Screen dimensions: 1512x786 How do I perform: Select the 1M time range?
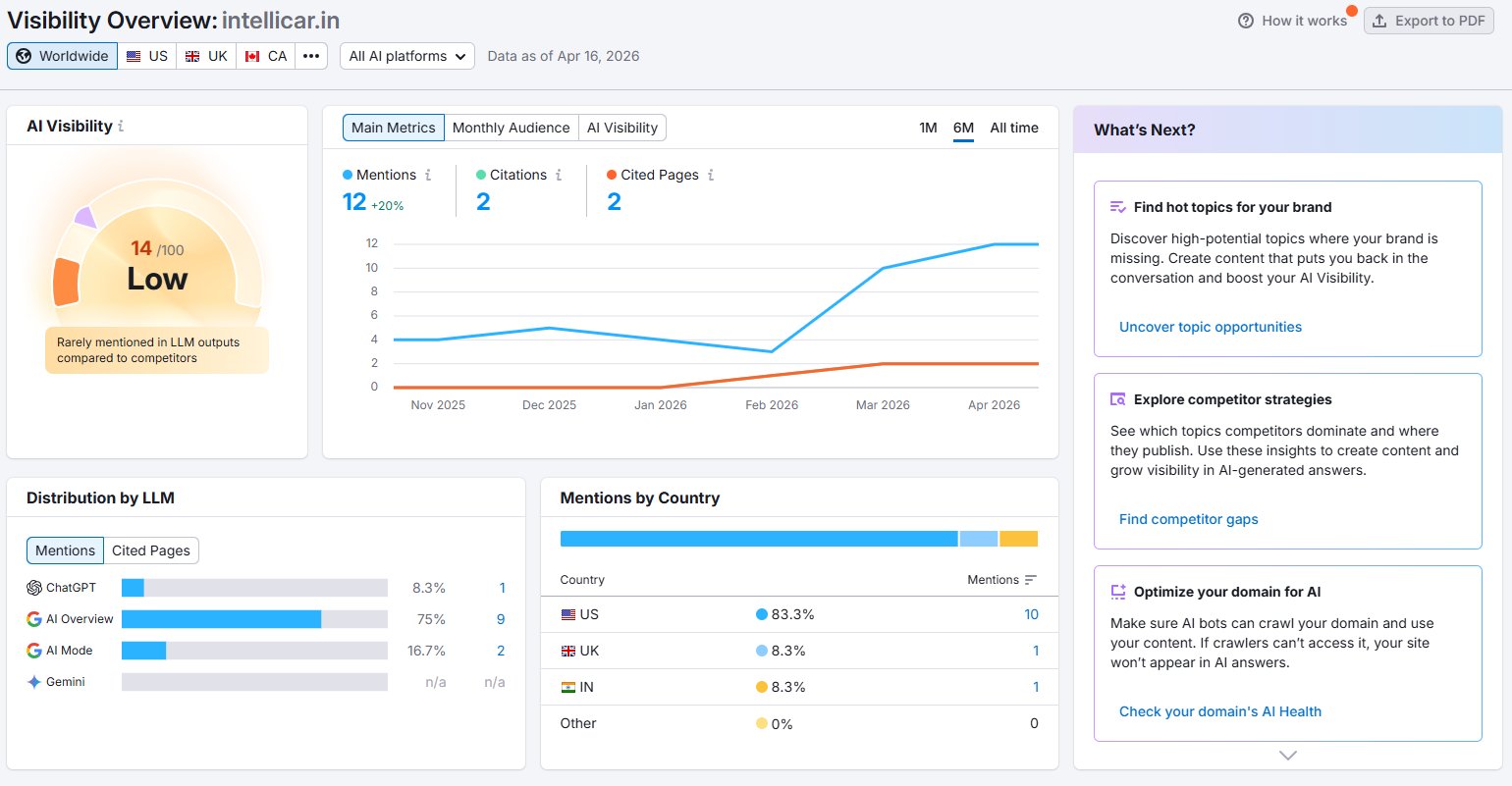928,128
